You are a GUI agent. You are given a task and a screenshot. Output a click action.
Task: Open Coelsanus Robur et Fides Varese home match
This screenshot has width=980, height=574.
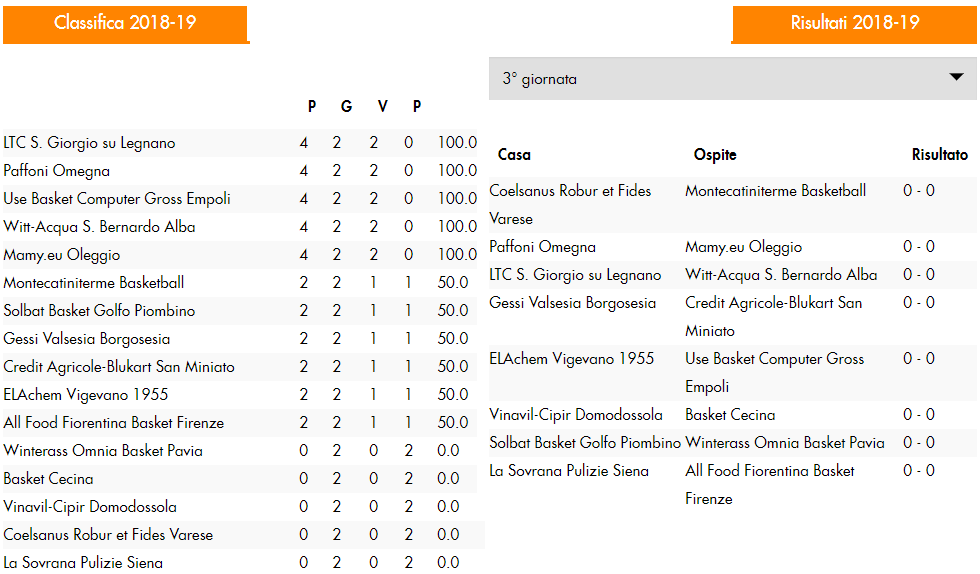pos(570,204)
